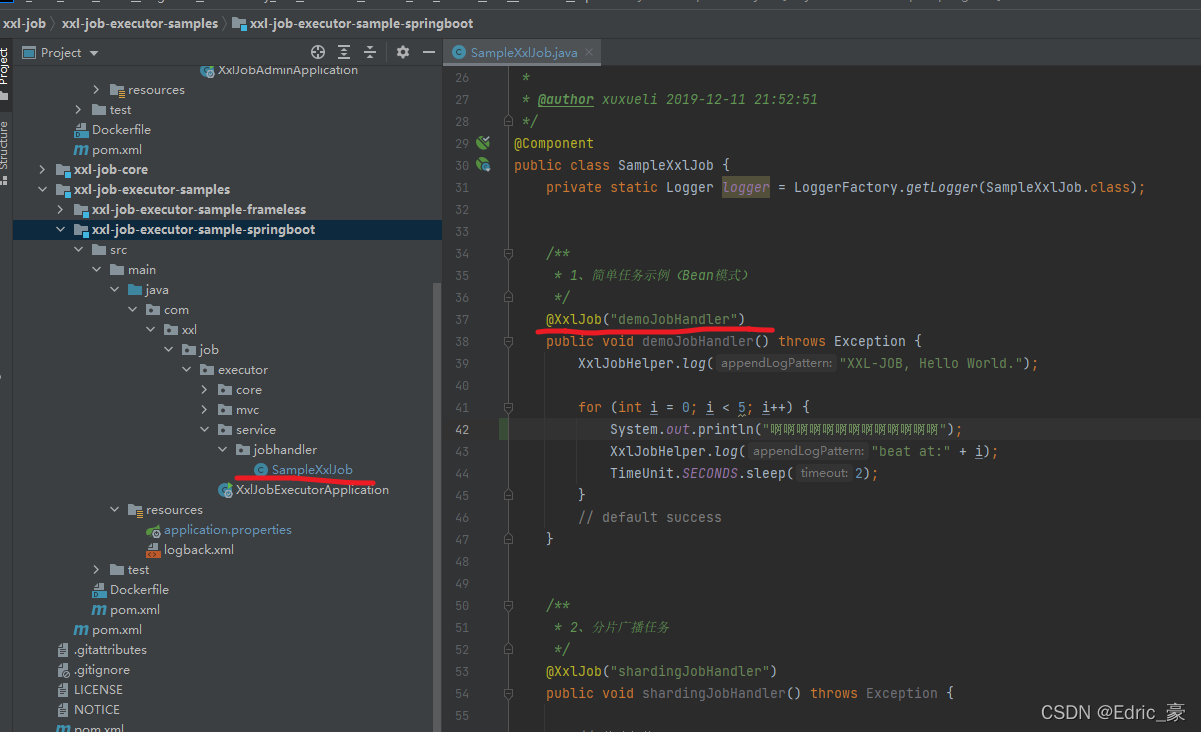Click the xxl-job-core module folder icon
Viewport: 1201px width, 732px height.
[x=63, y=170]
